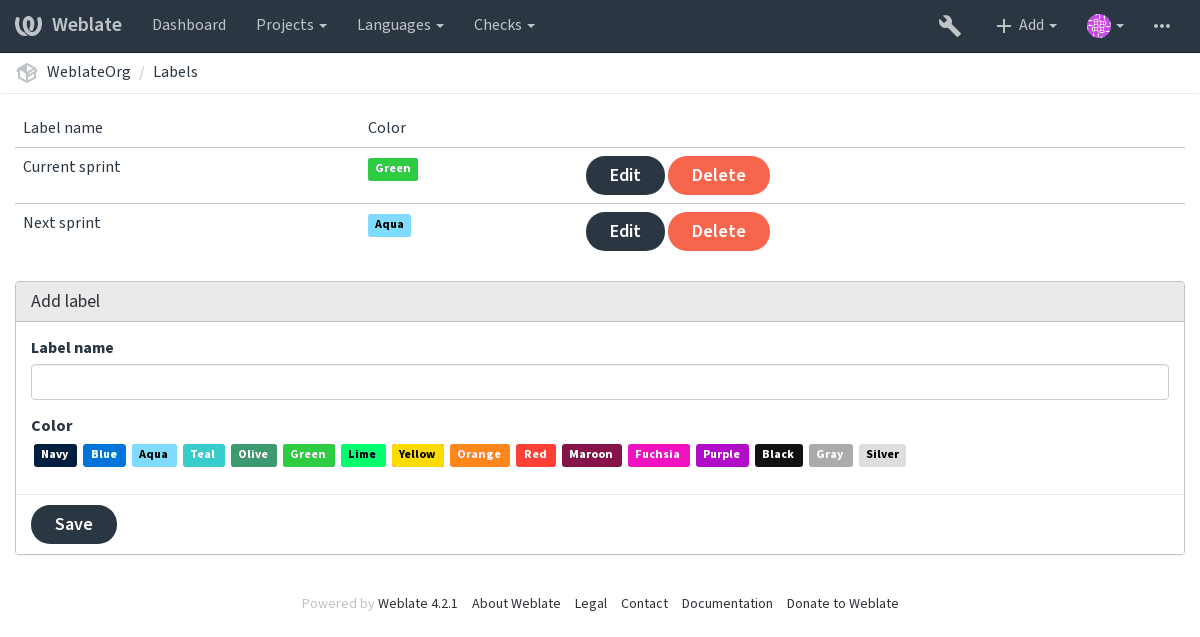Image resolution: width=1200 pixels, height=637 pixels.
Task: Choose the Navy color
Action: (55, 455)
